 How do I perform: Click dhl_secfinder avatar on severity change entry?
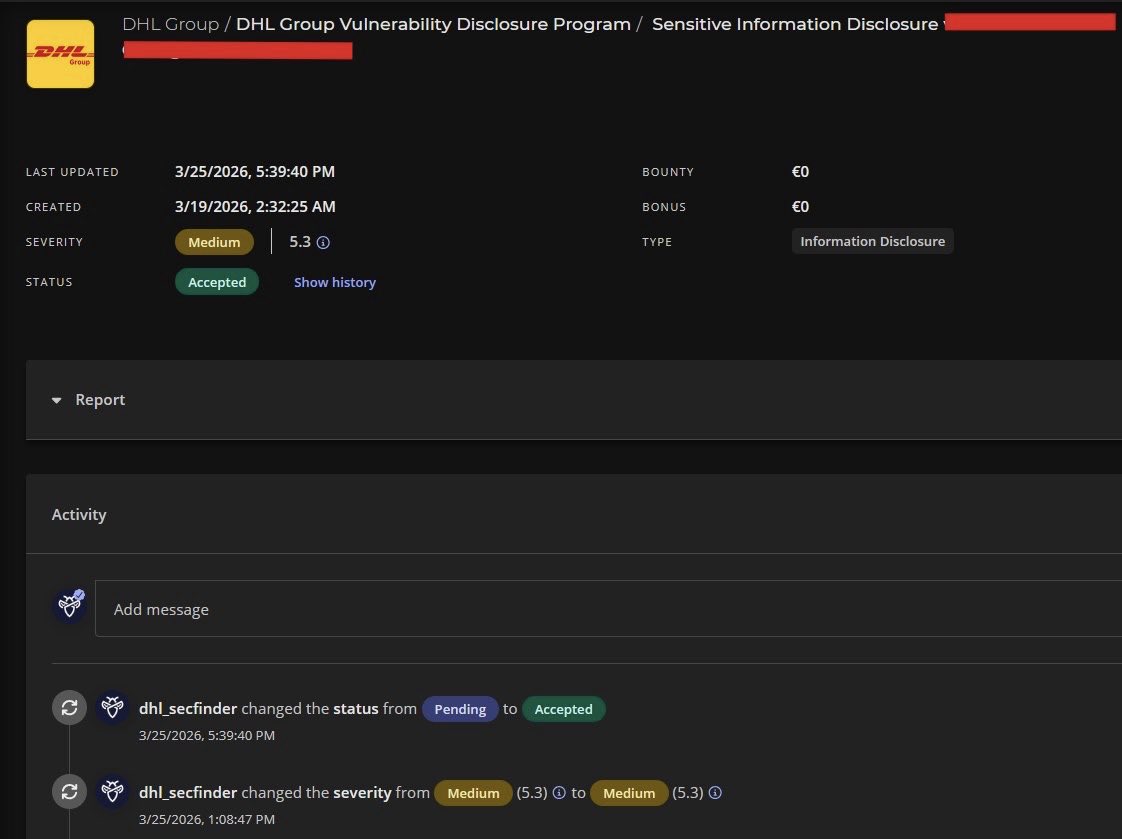pyautogui.click(x=112, y=792)
